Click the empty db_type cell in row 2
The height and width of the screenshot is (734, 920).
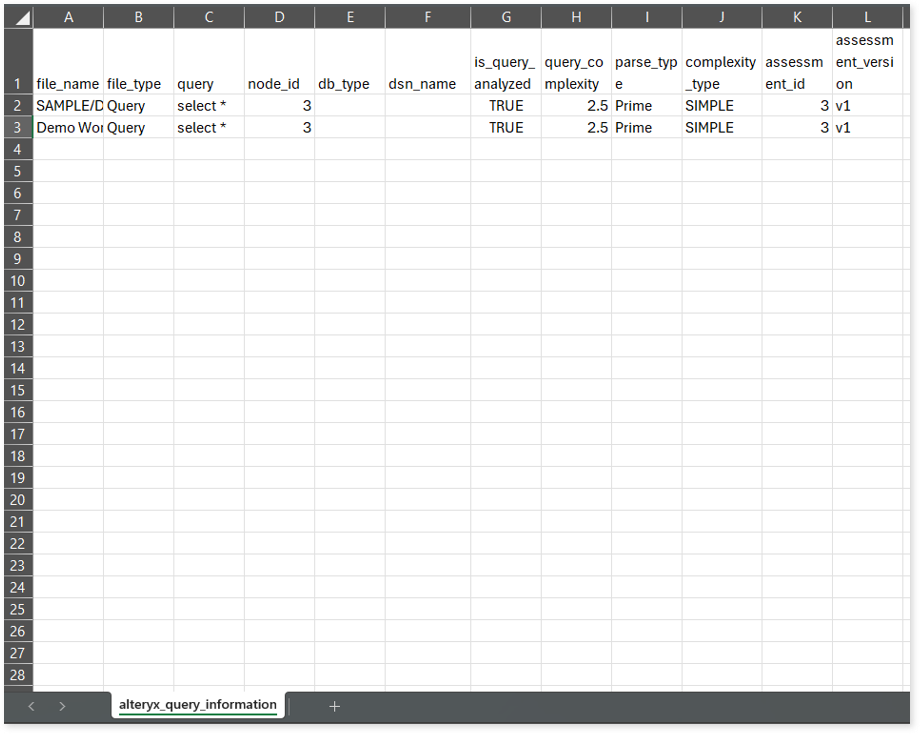349,106
